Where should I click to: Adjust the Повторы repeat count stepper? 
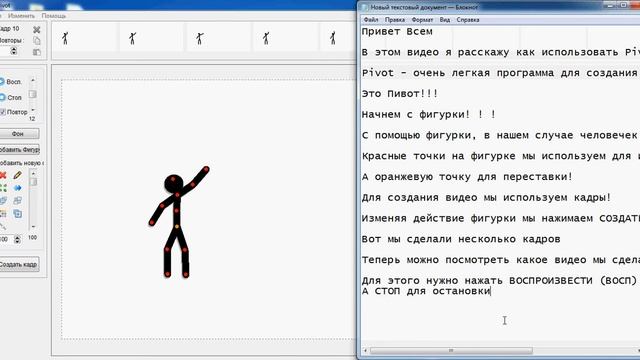(13, 51)
